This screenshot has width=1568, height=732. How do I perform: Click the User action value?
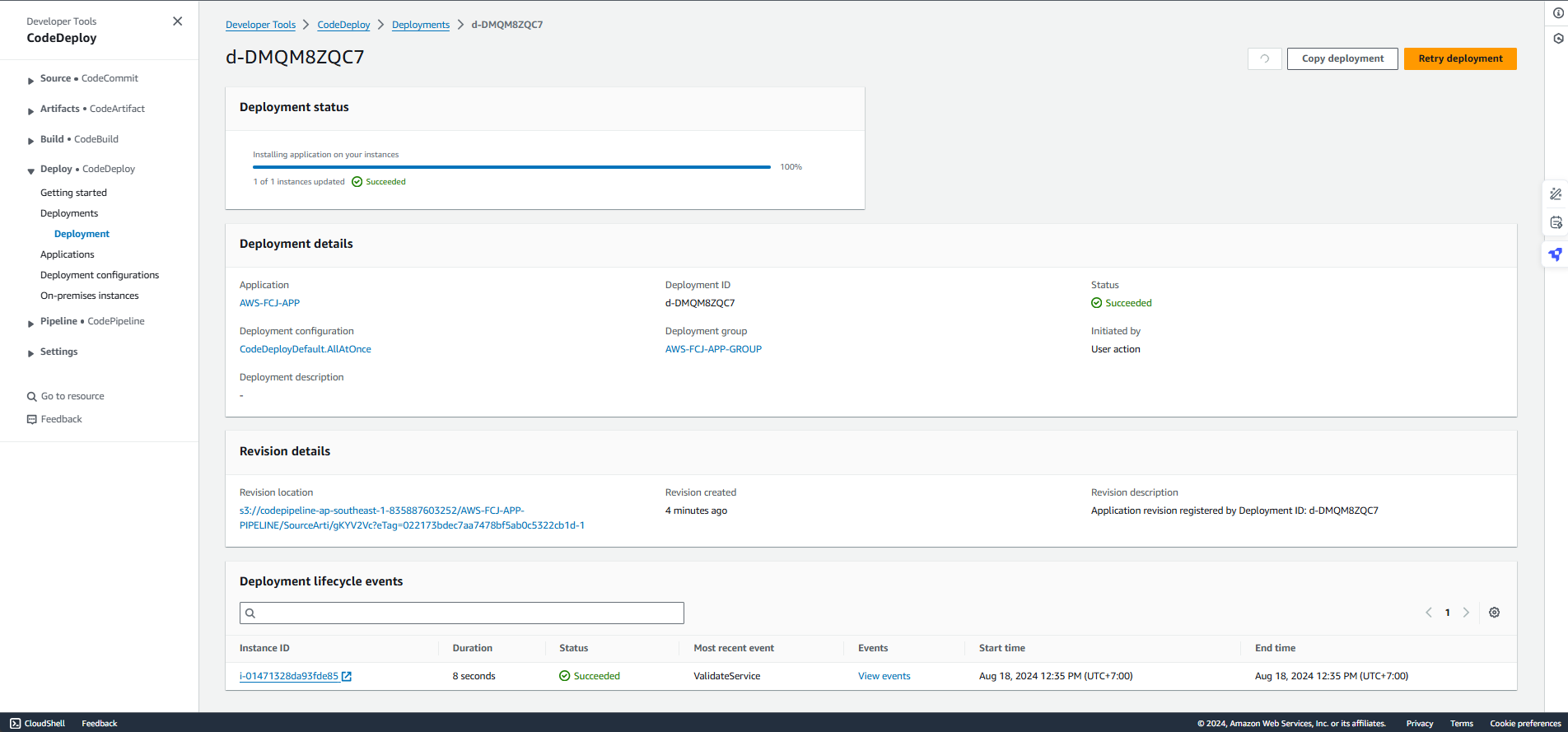click(1116, 349)
